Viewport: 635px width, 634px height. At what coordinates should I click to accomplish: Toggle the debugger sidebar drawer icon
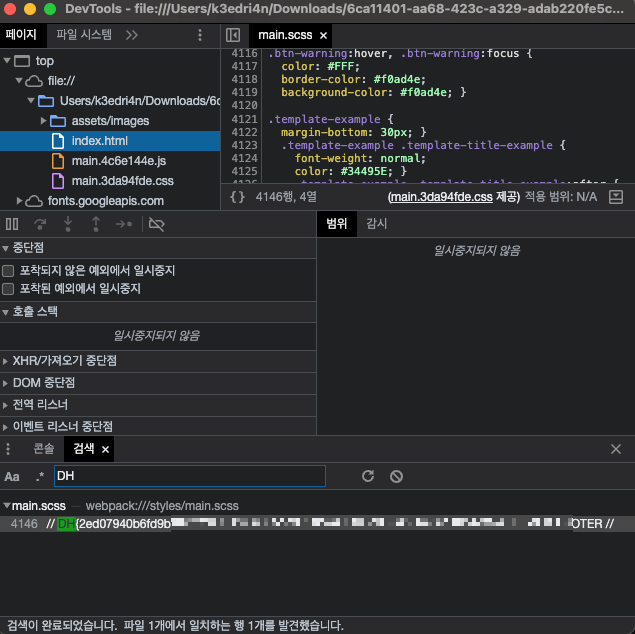[x=616, y=197]
